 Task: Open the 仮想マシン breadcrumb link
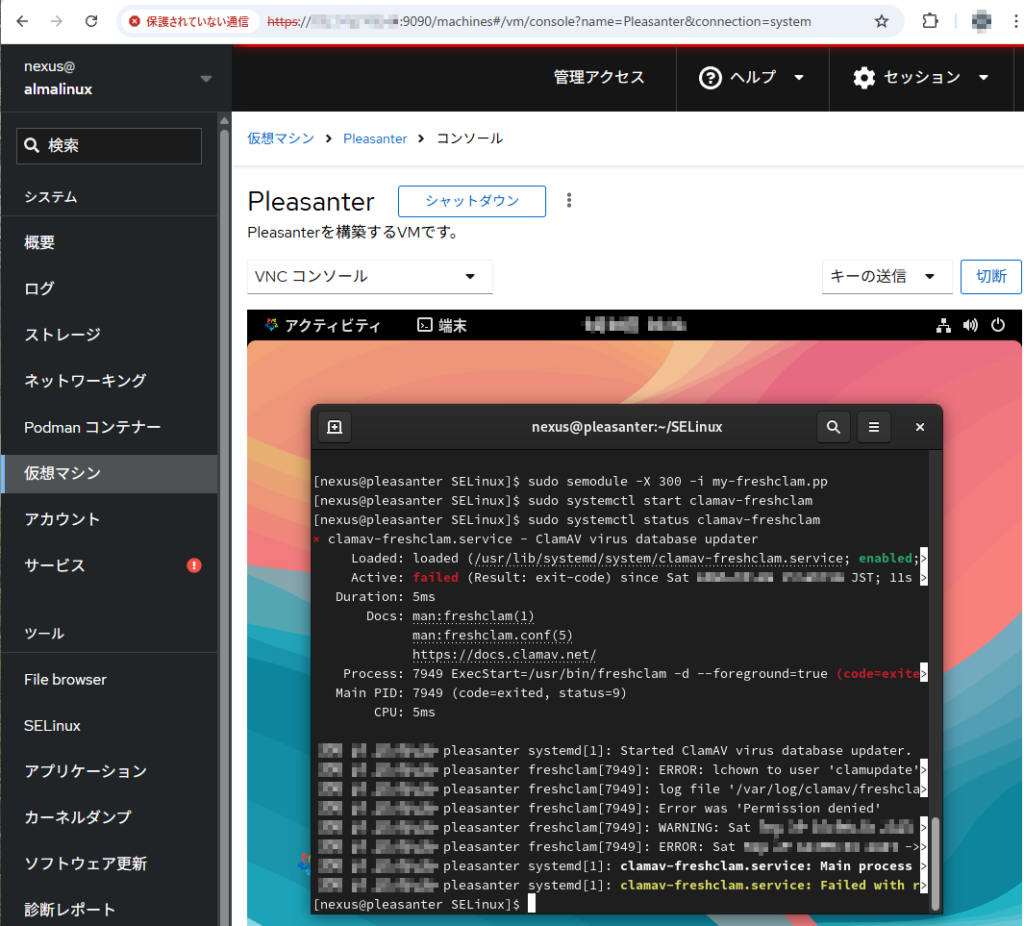[281, 139]
